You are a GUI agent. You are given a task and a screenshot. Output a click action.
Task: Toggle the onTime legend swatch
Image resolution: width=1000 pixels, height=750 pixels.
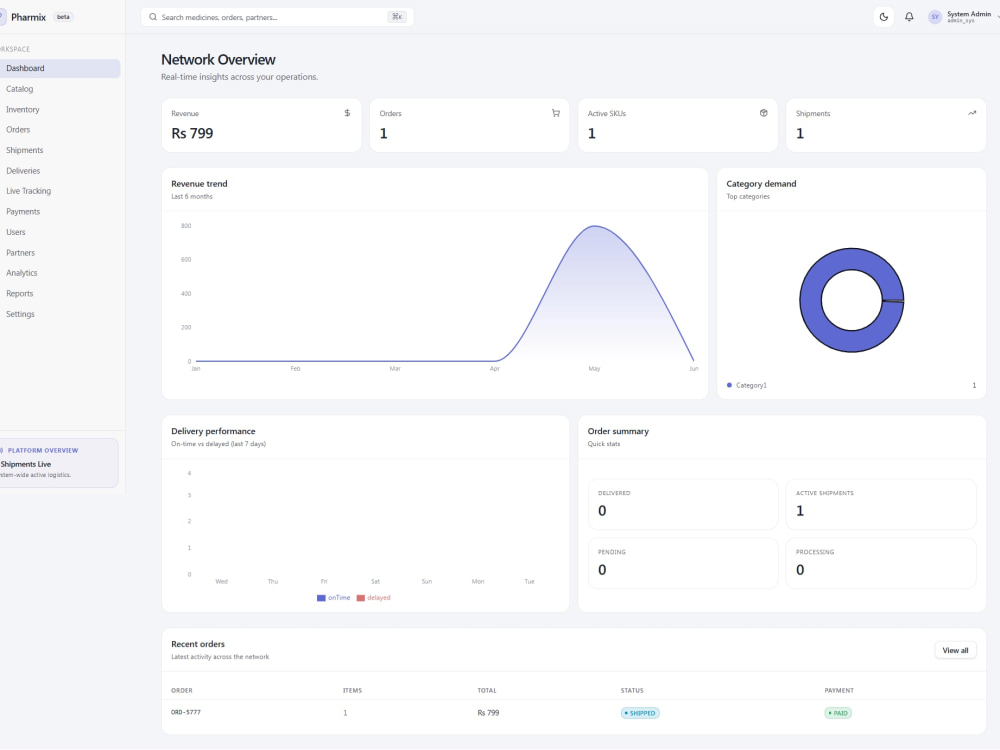coord(321,598)
